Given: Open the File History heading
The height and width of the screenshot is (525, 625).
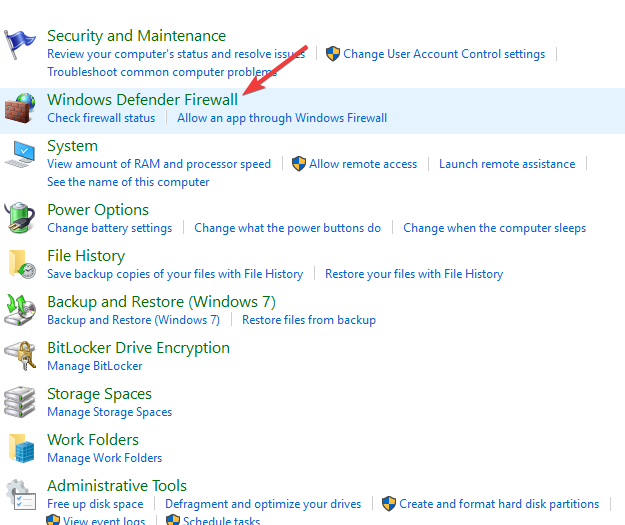Looking at the screenshot, I should pyautogui.click(x=86, y=256).
